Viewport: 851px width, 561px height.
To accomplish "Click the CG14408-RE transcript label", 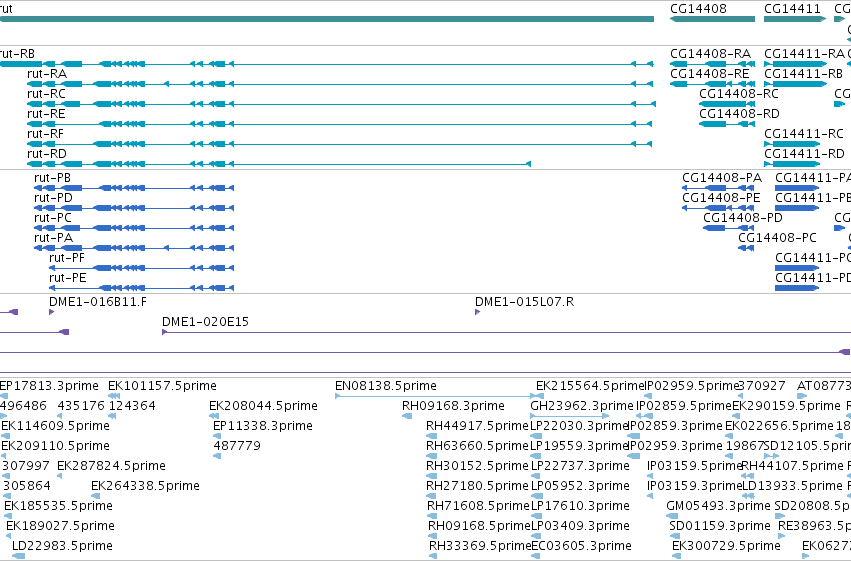I will pyautogui.click(x=710, y=74).
